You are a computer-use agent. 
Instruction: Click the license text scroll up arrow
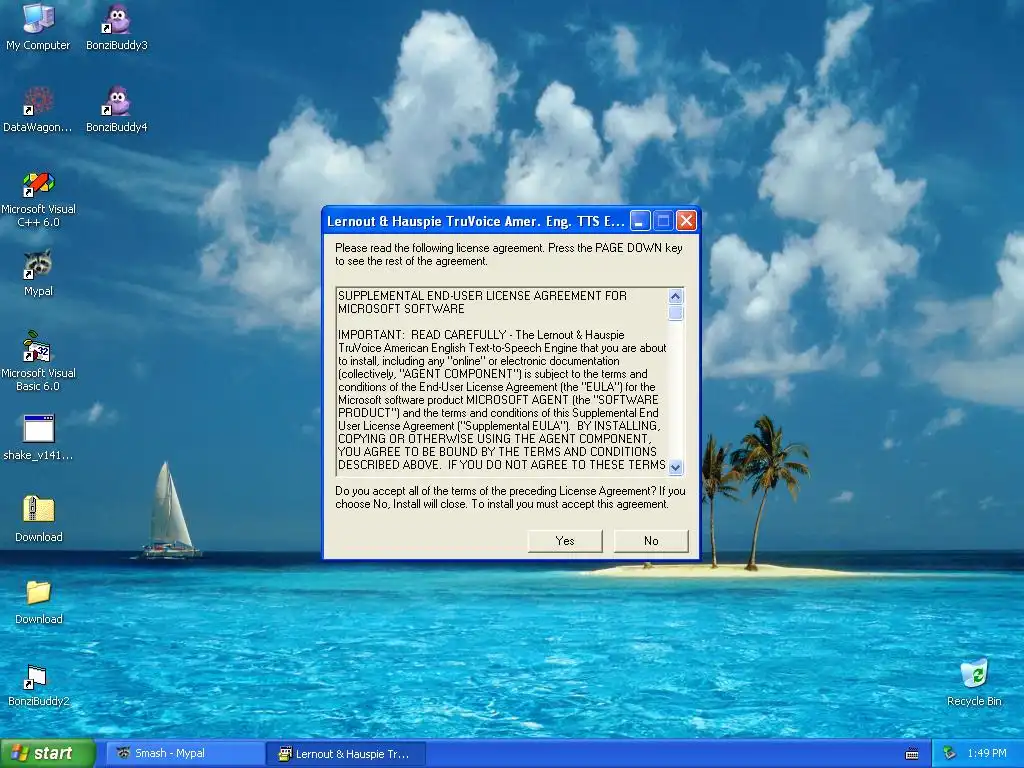pyautogui.click(x=676, y=296)
